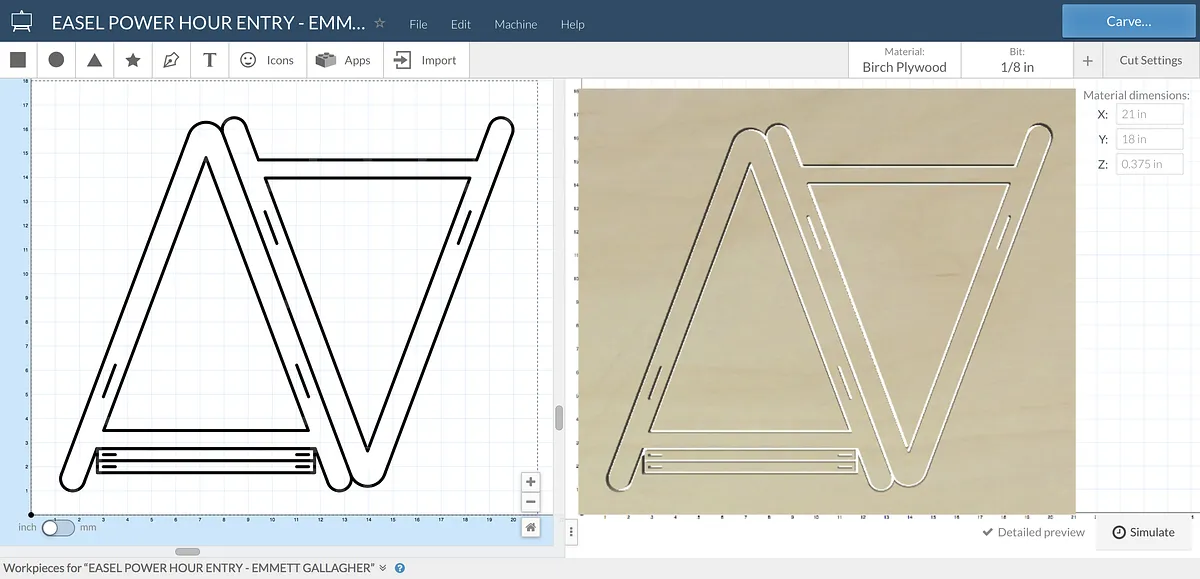The height and width of the screenshot is (579, 1200).
Task: Open the File menu
Action: [x=418, y=24]
